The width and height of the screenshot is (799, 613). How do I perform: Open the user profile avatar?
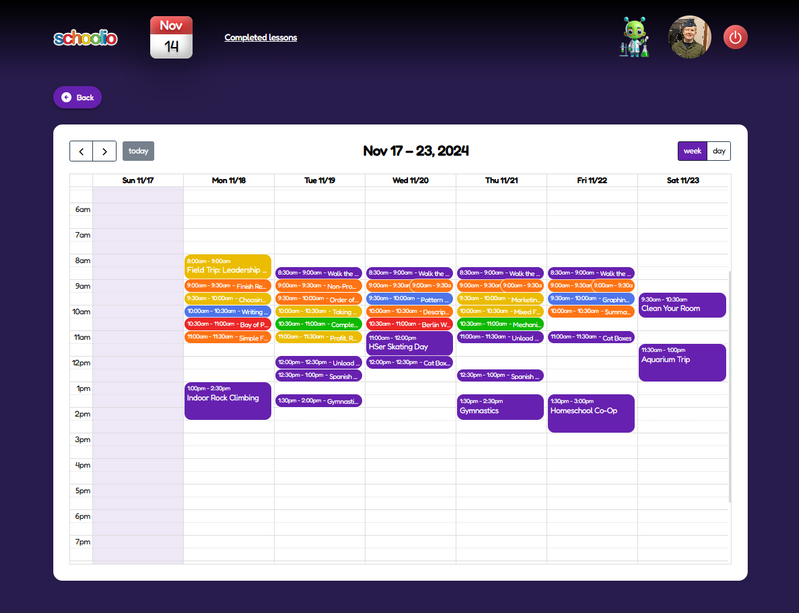click(x=689, y=37)
